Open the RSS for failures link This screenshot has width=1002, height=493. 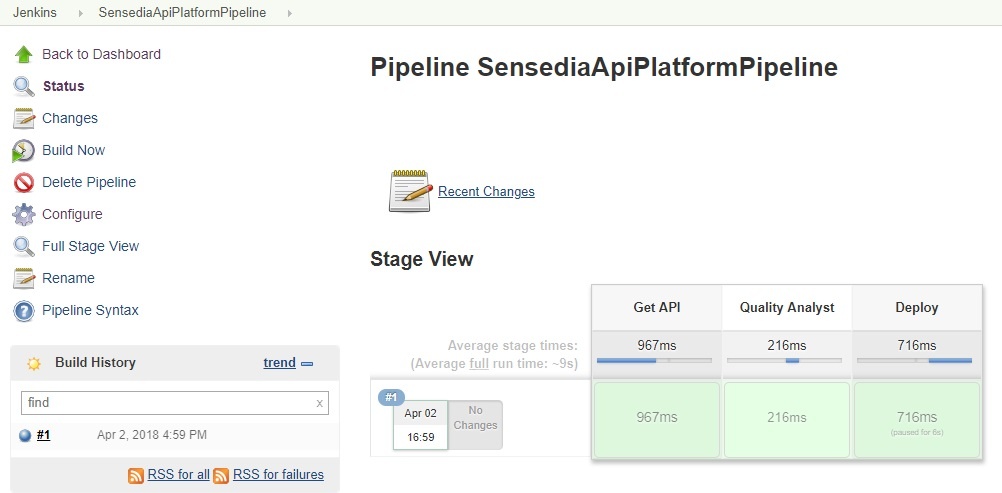pos(278,475)
